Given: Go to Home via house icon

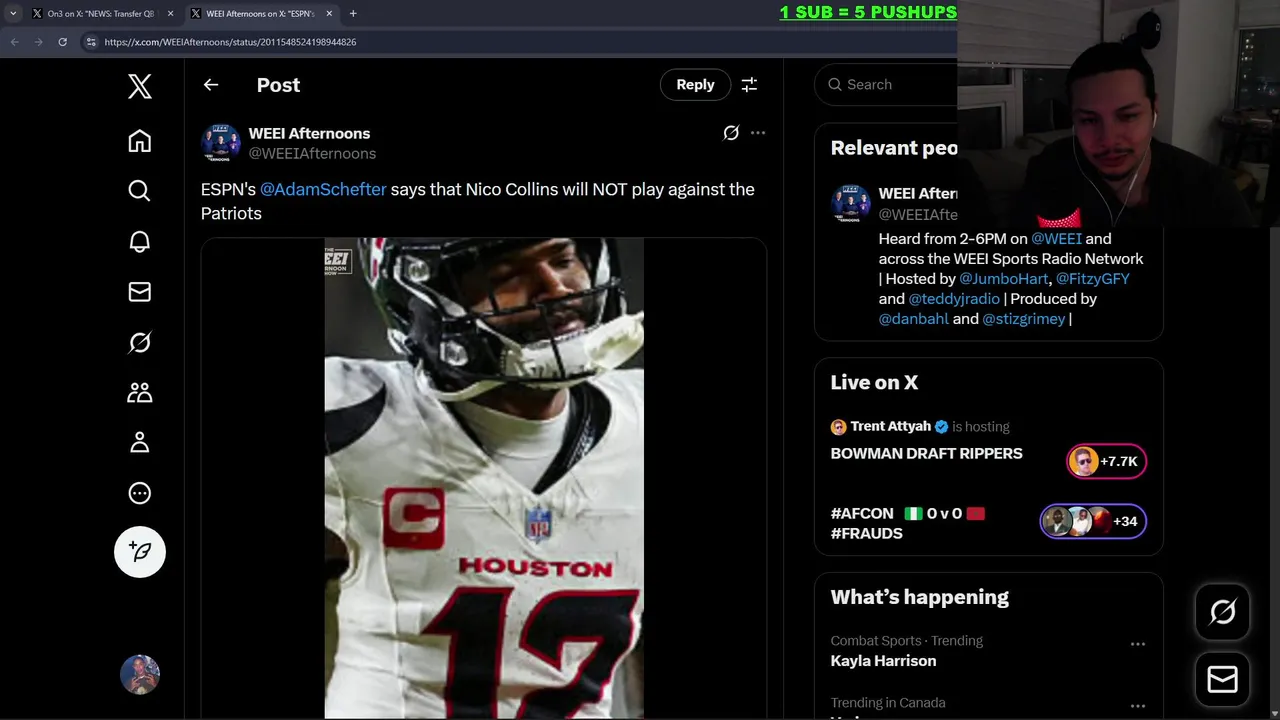Looking at the screenshot, I should 140,141.
